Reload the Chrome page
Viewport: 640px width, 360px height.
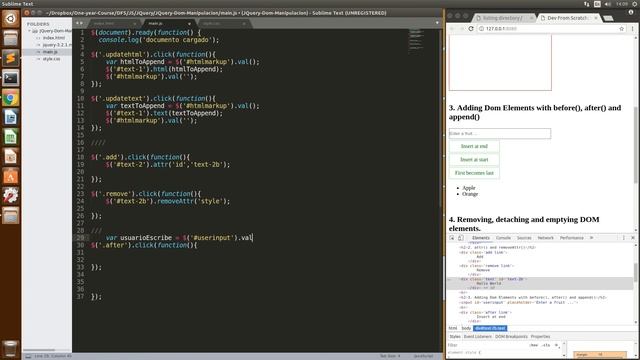(471, 29)
